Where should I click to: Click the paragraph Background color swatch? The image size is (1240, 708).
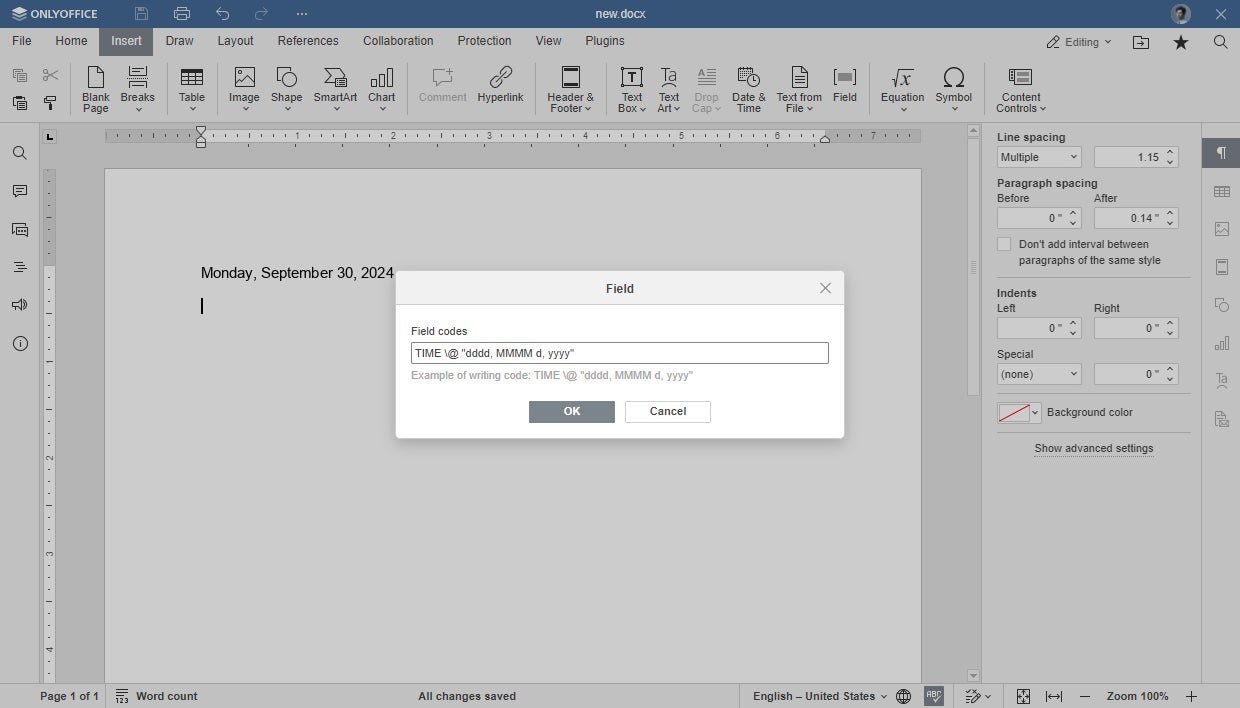pyautogui.click(x=1014, y=413)
